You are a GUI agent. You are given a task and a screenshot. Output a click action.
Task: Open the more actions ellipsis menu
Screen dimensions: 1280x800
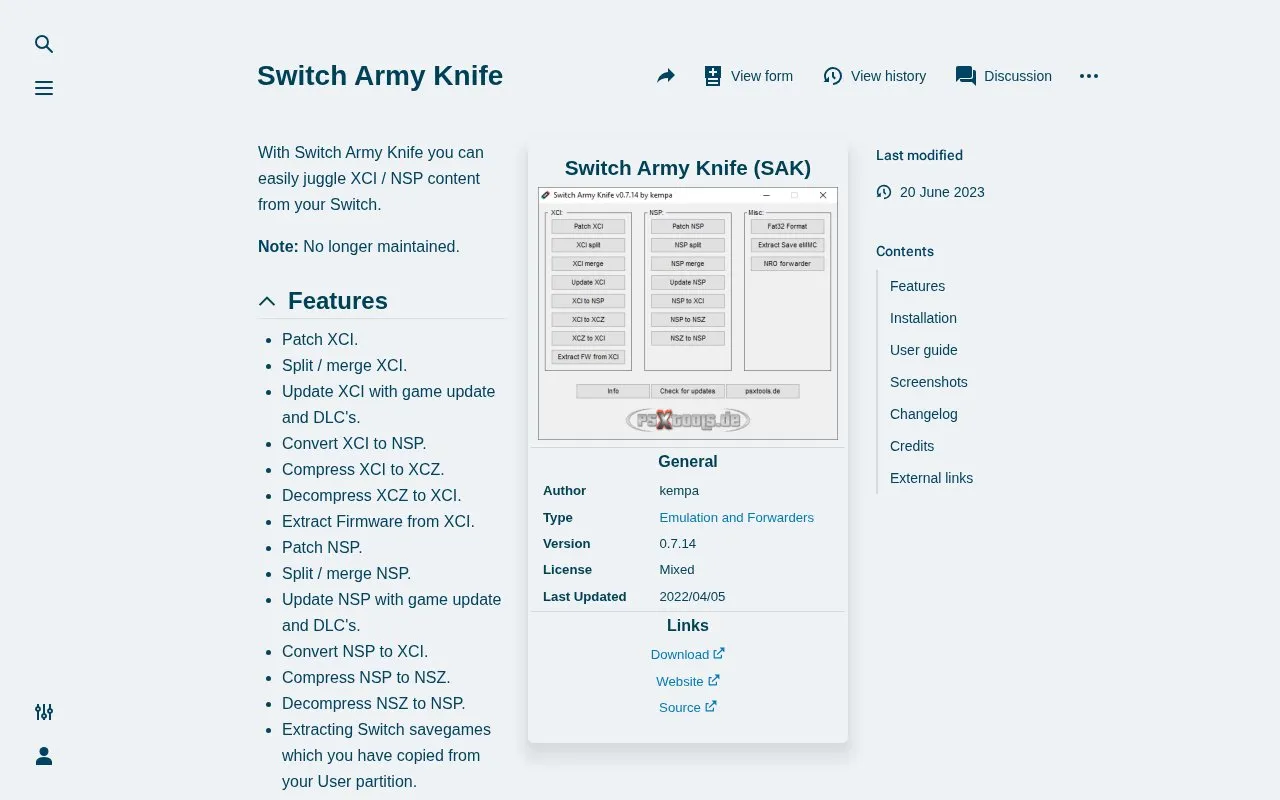pos(1089,76)
